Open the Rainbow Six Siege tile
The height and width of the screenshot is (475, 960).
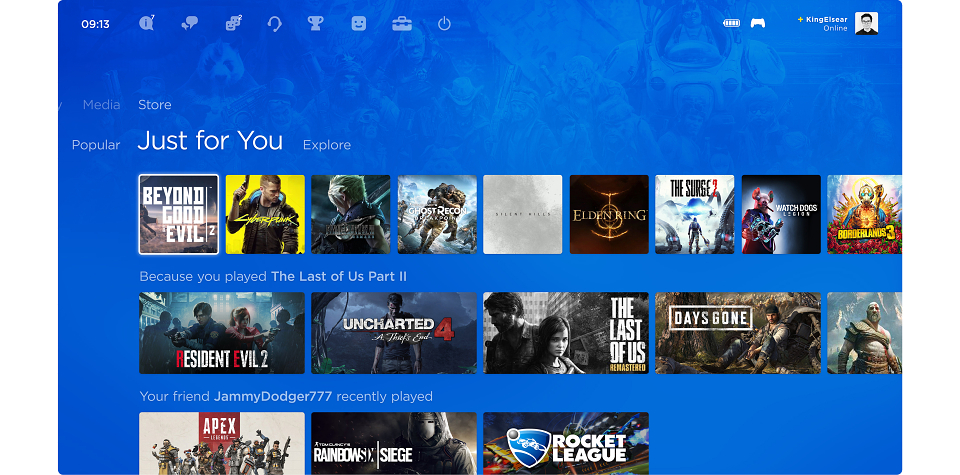click(x=394, y=443)
